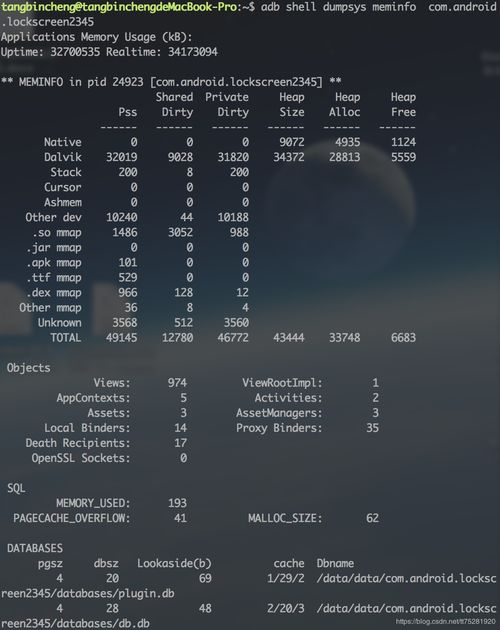Click the Proxy Binders label
500x630 pixels.
coord(279,428)
